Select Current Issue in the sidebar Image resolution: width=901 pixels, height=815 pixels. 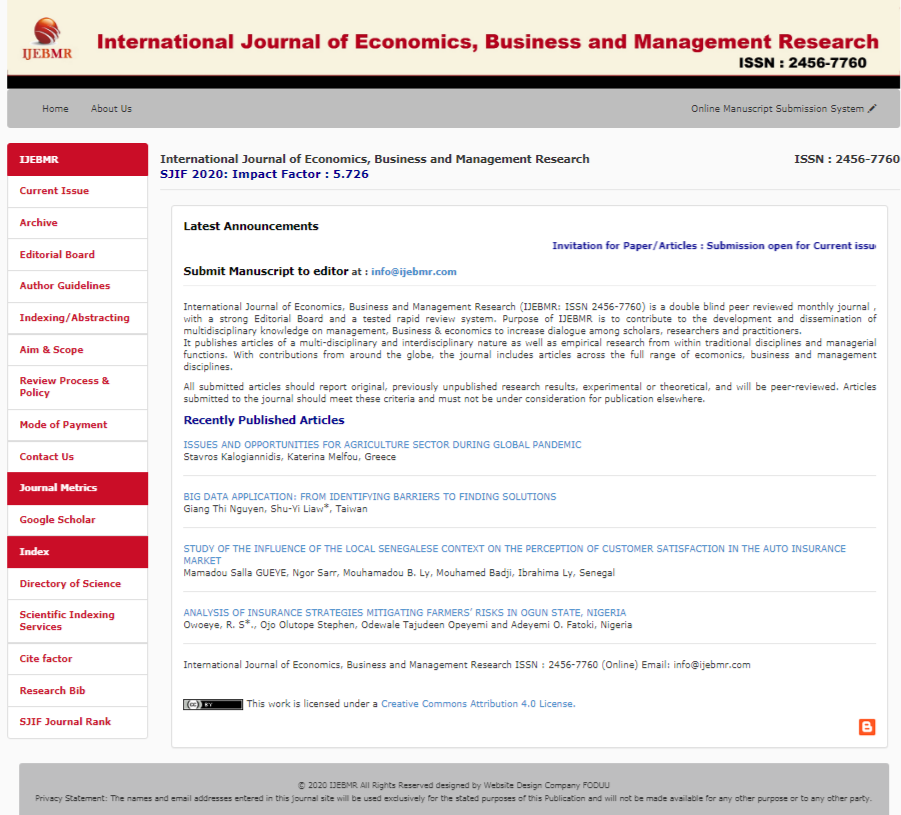[x=54, y=191]
